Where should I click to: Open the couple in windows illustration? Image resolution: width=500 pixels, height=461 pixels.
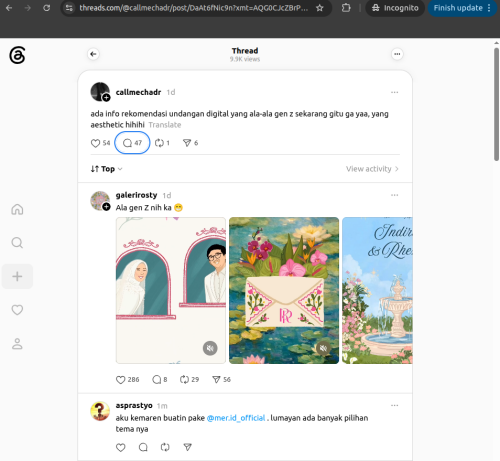(x=171, y=290)
